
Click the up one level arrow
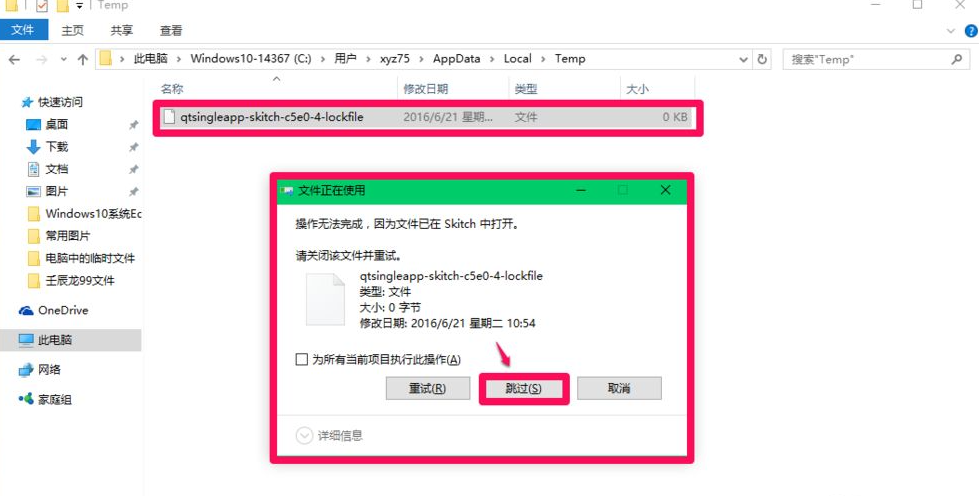(82, 59)
